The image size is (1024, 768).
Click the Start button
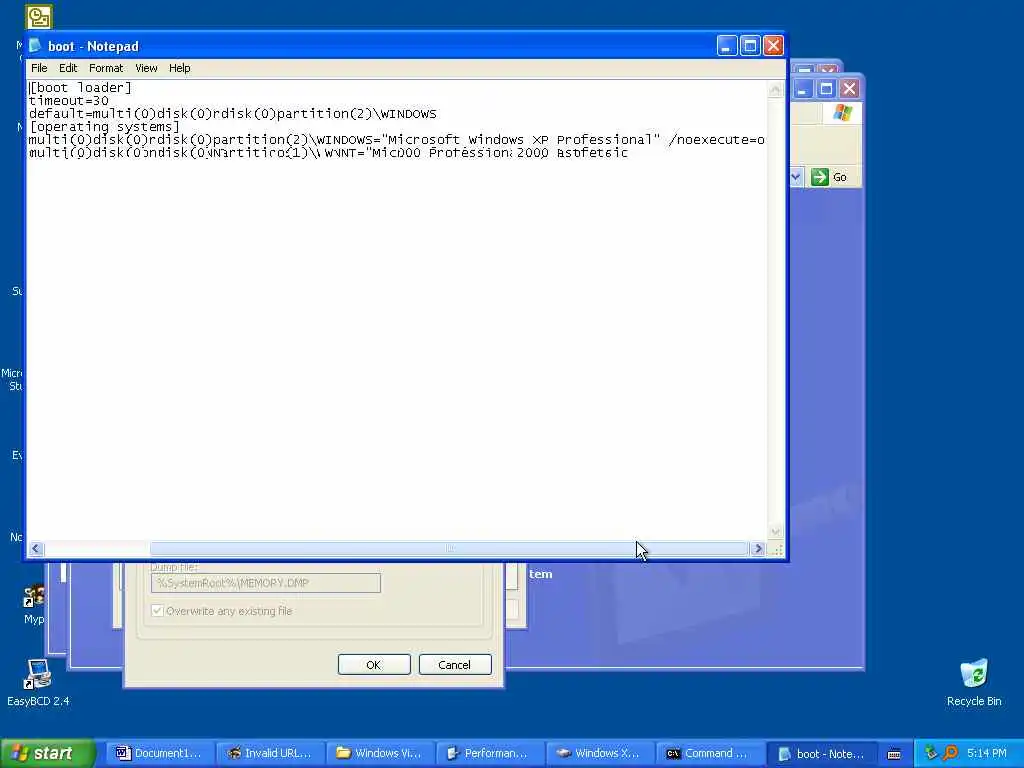pyautogui.click(x=47, y=753)
